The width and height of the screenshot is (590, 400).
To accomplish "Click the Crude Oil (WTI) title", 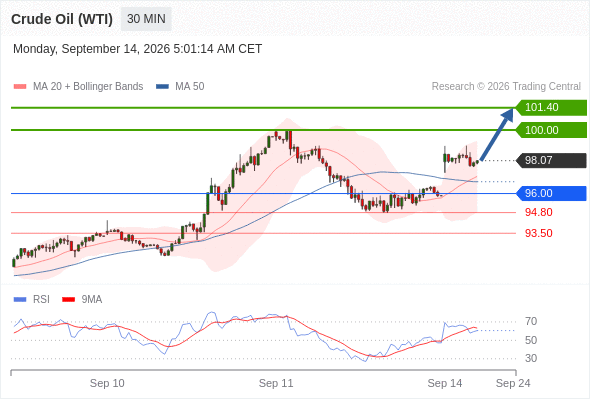I will (x=62, y=19).
